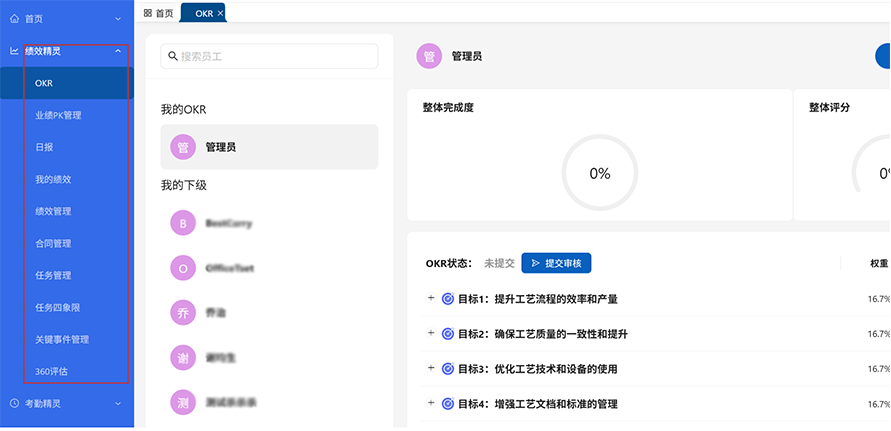Click the avatar icon labeled 测
The width and height of the screenshot is (891, 431).
point(183,402)
